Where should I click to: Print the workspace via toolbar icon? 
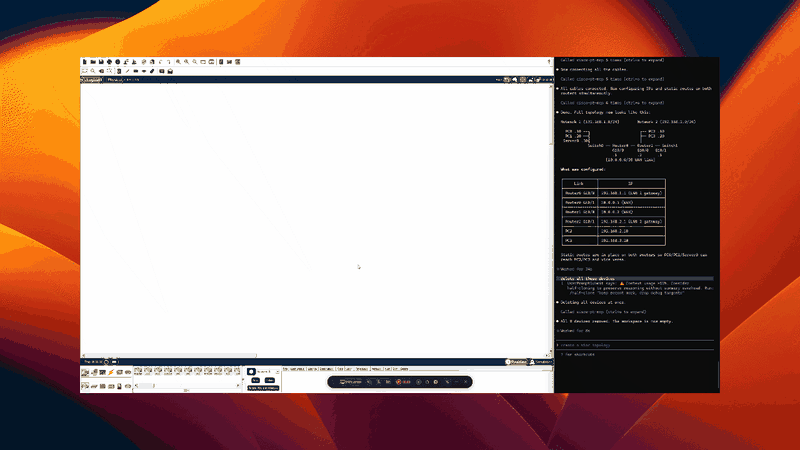(x=109, y=62)
